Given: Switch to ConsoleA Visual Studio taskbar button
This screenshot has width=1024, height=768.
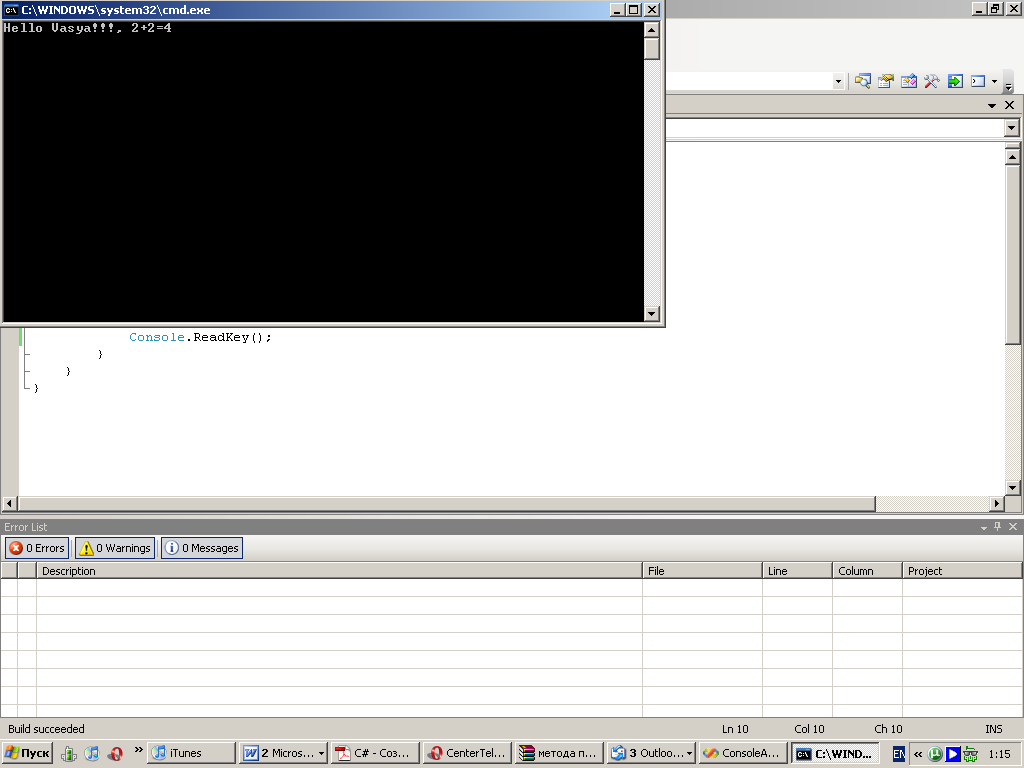Looking at the screenshot, I should point(742,753).
